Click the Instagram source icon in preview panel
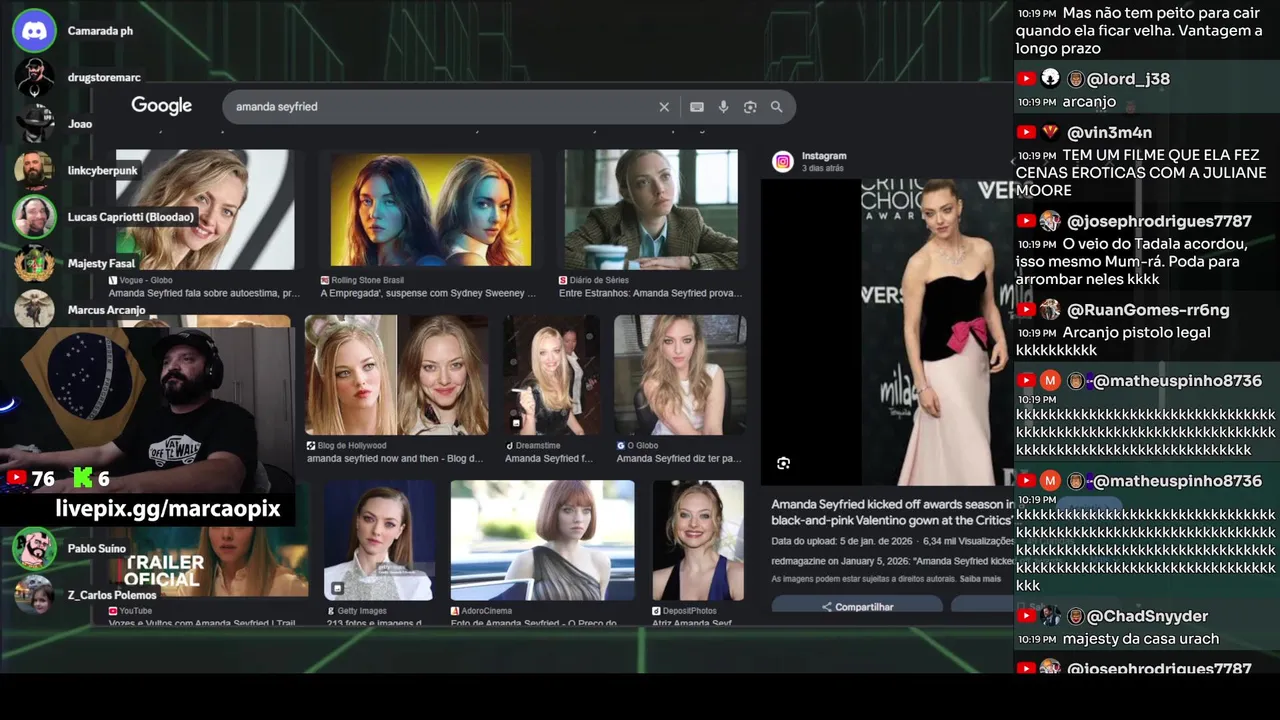The width and height of the screenshot is (1280, 720). coord(783,161)
